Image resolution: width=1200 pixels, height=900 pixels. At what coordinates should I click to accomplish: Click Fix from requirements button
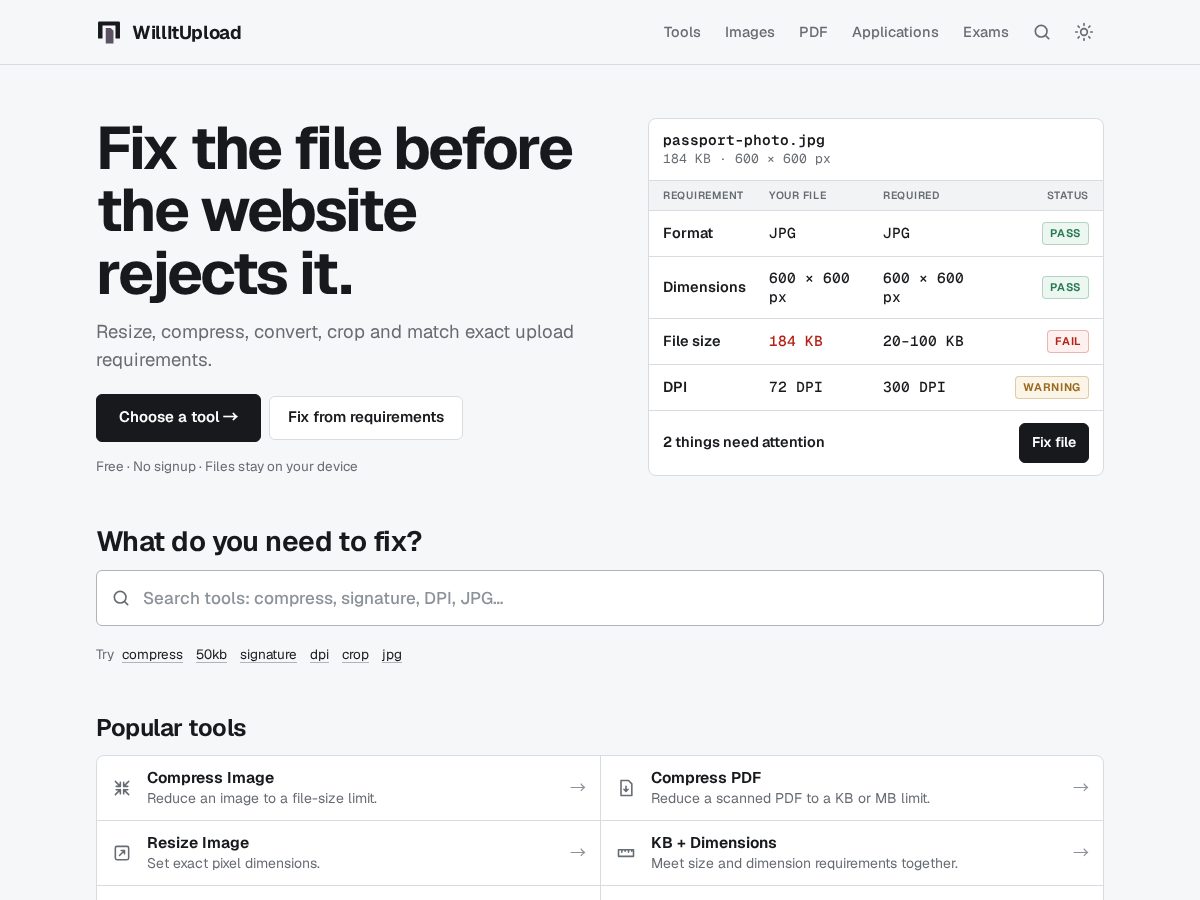coord(366,418)
